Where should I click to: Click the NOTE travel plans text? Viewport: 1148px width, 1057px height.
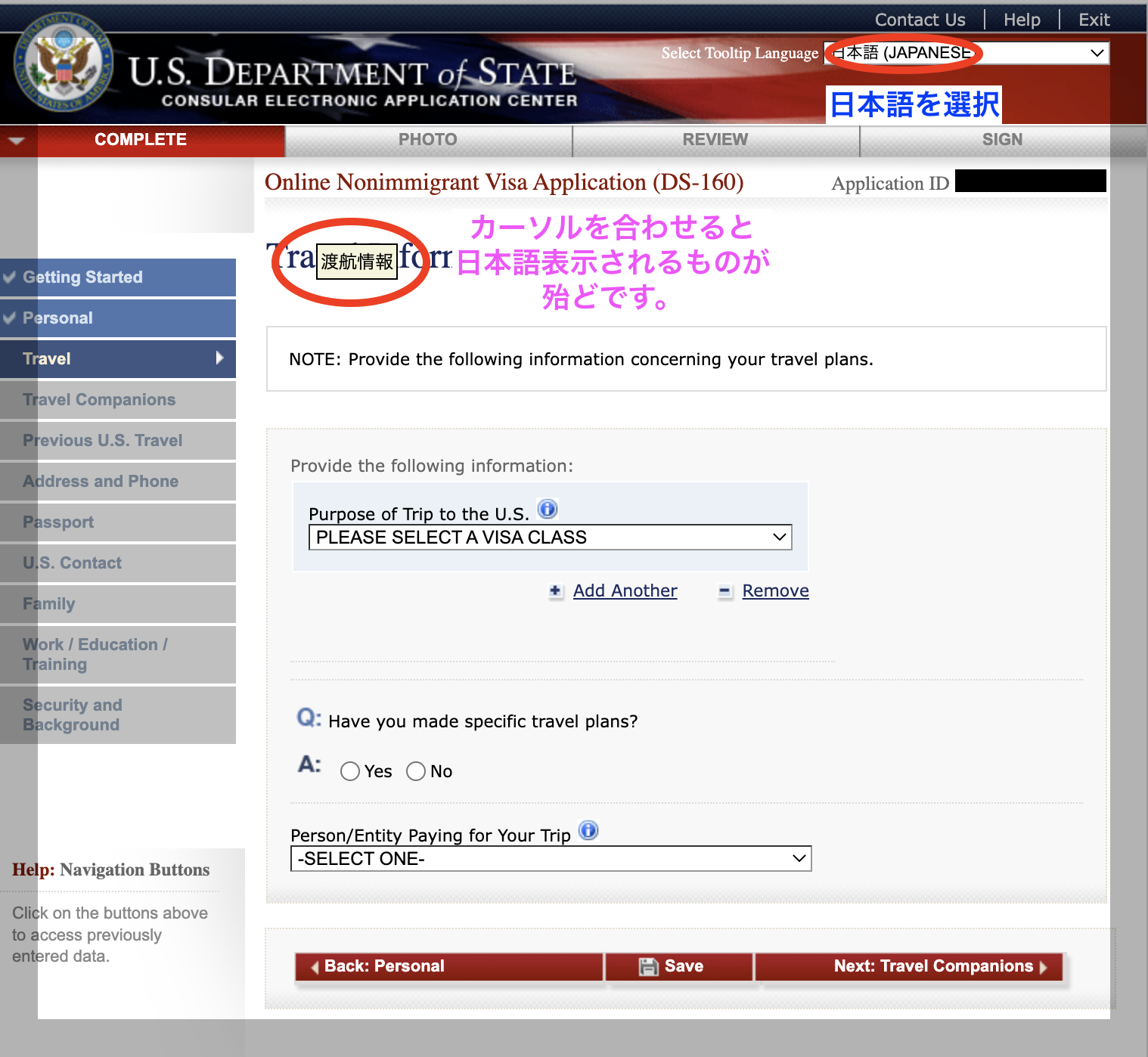581,359
